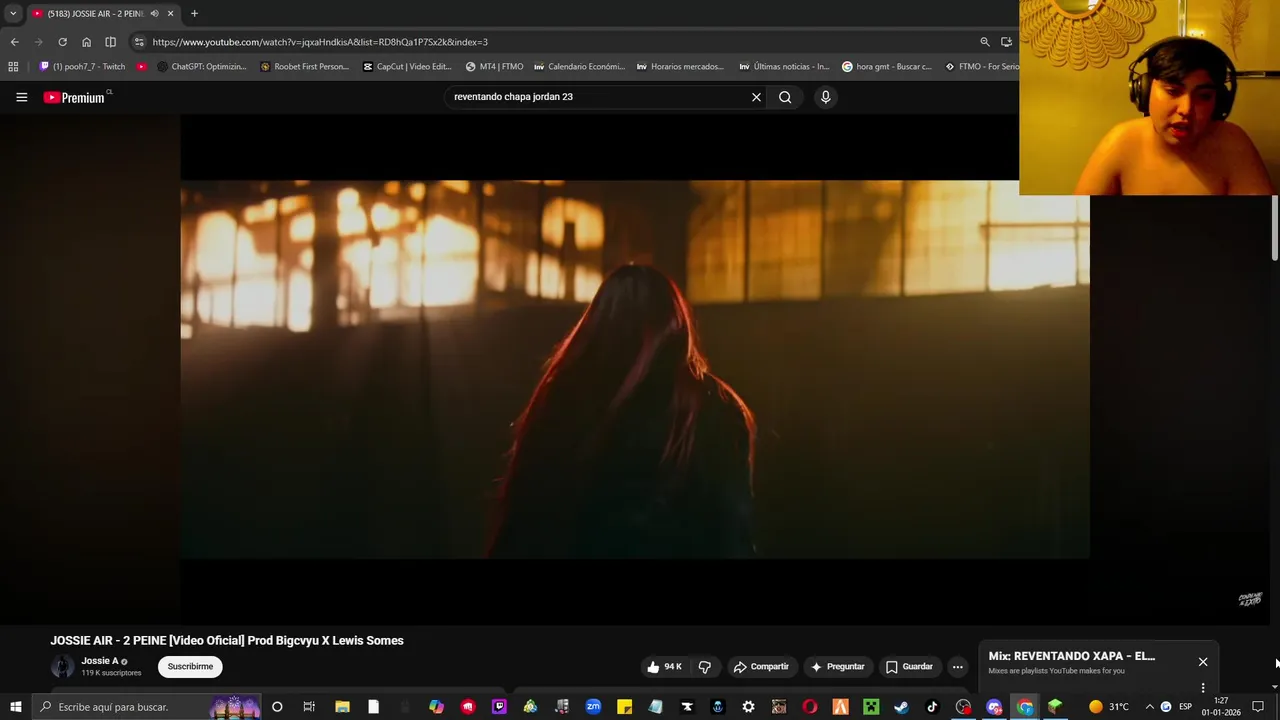The height and width of the screenshot is (720, 1280).
Task: Expand hidden system tray icons
Action: tap(1149, 707)
